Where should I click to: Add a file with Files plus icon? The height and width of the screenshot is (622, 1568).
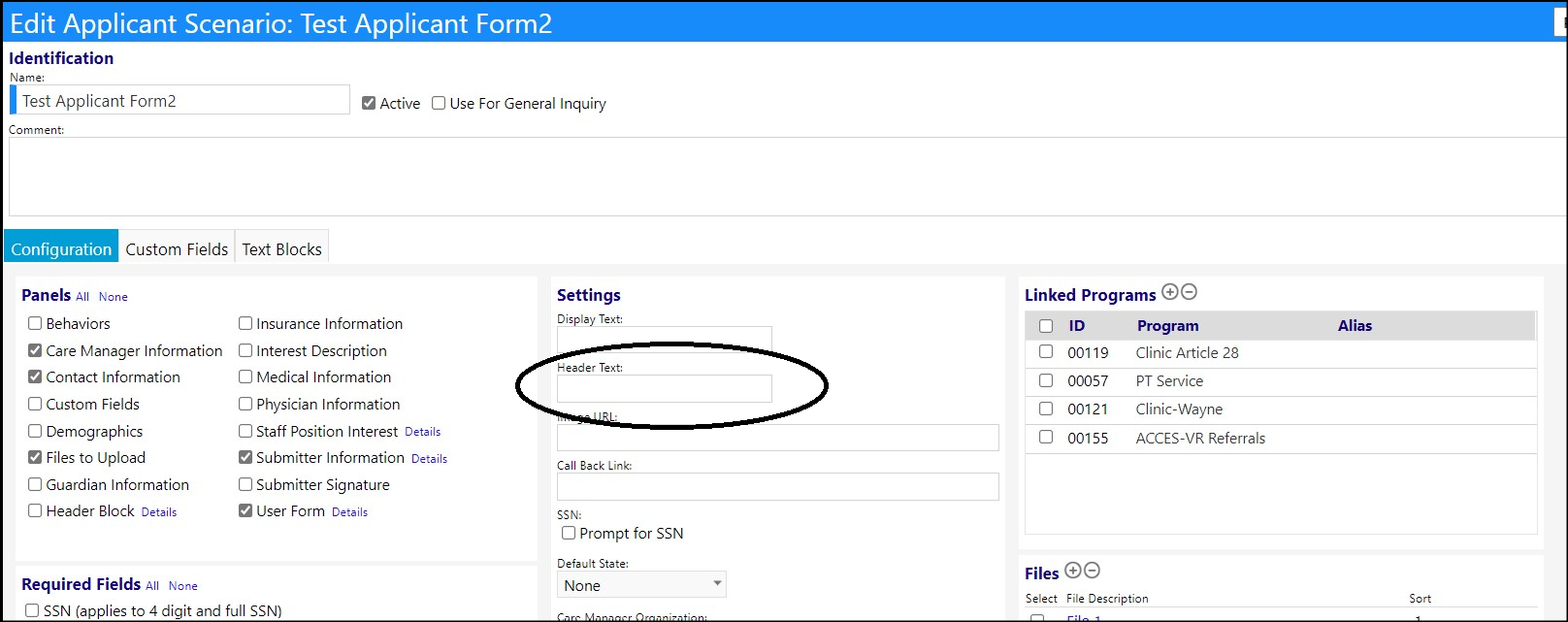[1073, 571]
